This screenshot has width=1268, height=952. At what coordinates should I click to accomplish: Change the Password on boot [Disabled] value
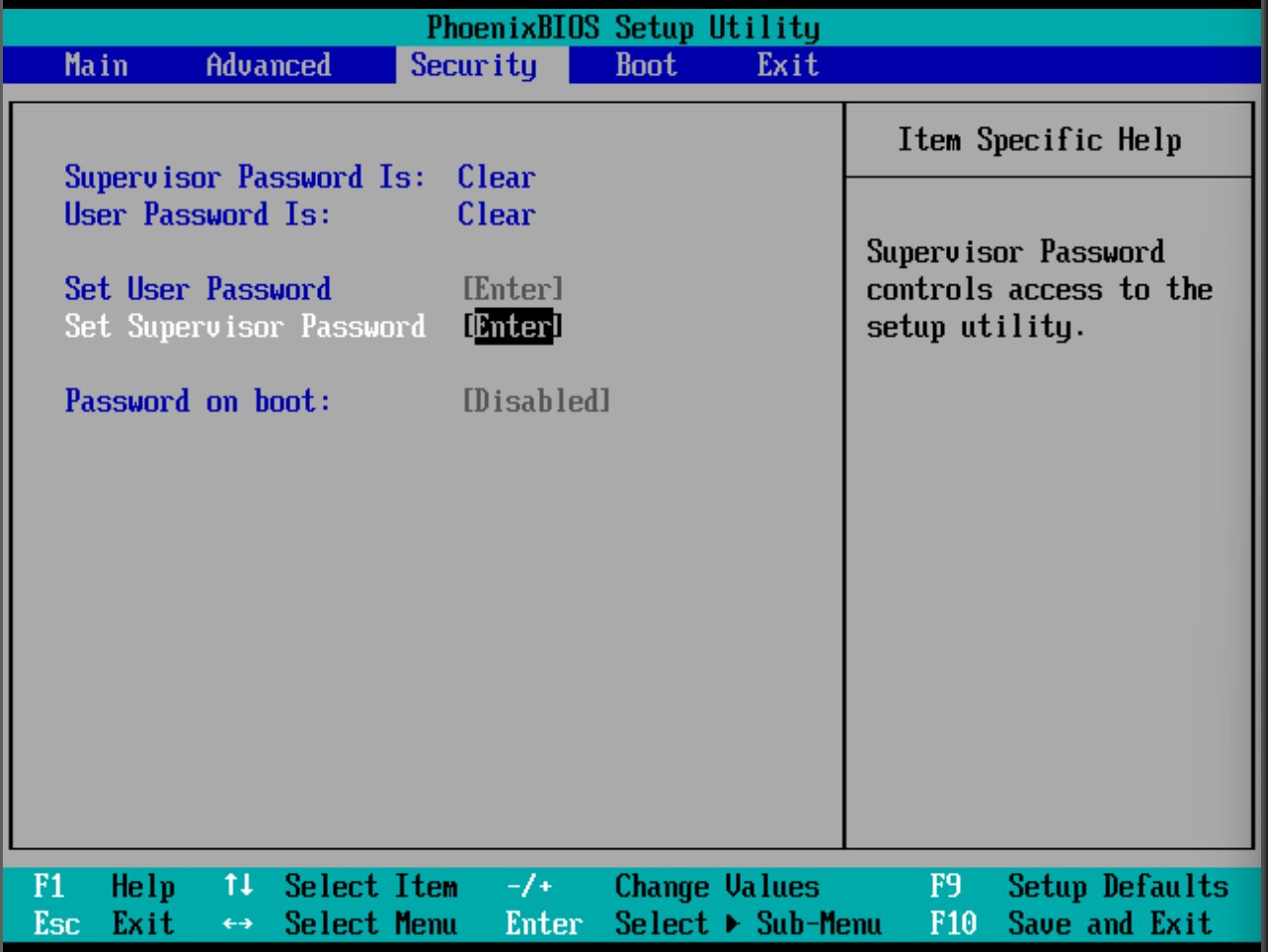(536, 401)
